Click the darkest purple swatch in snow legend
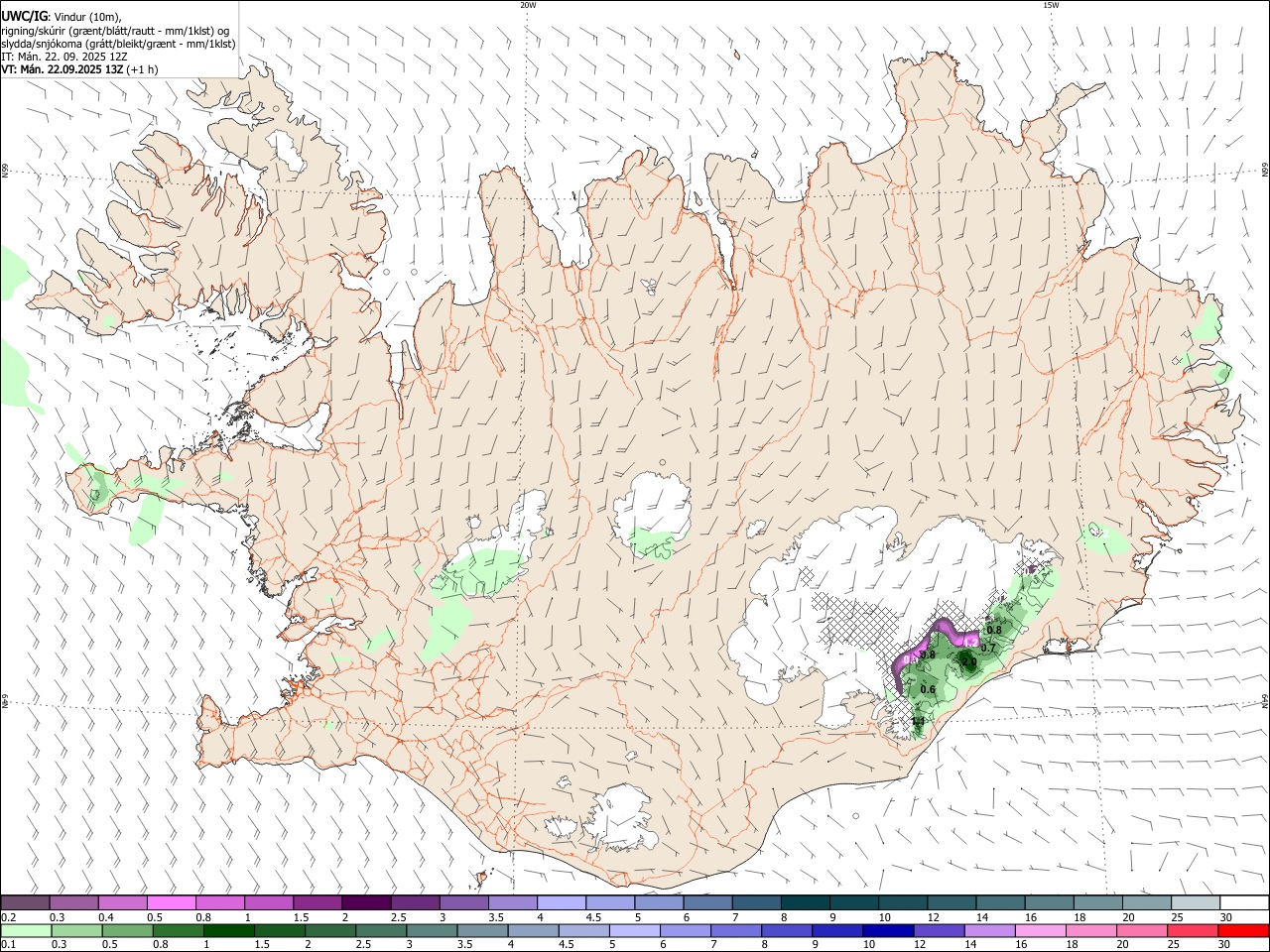The height and width of the screenshot is (952, 1270). coord(366,902)
